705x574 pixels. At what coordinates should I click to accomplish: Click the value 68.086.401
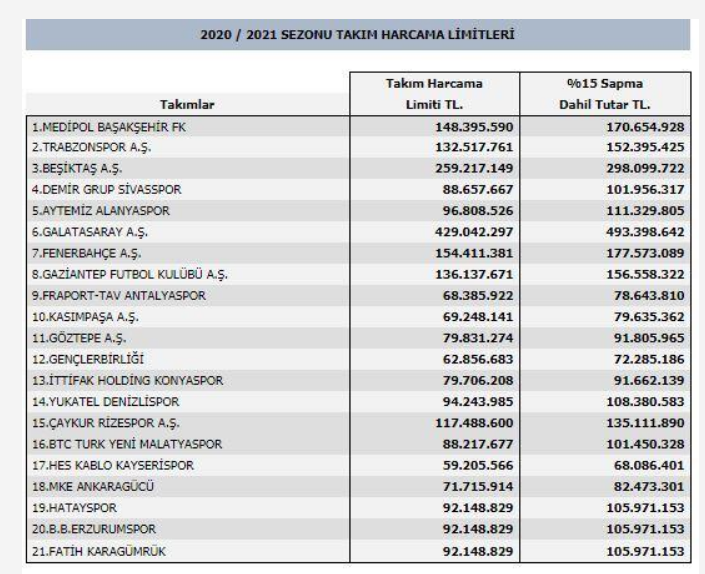pos(649,465)
